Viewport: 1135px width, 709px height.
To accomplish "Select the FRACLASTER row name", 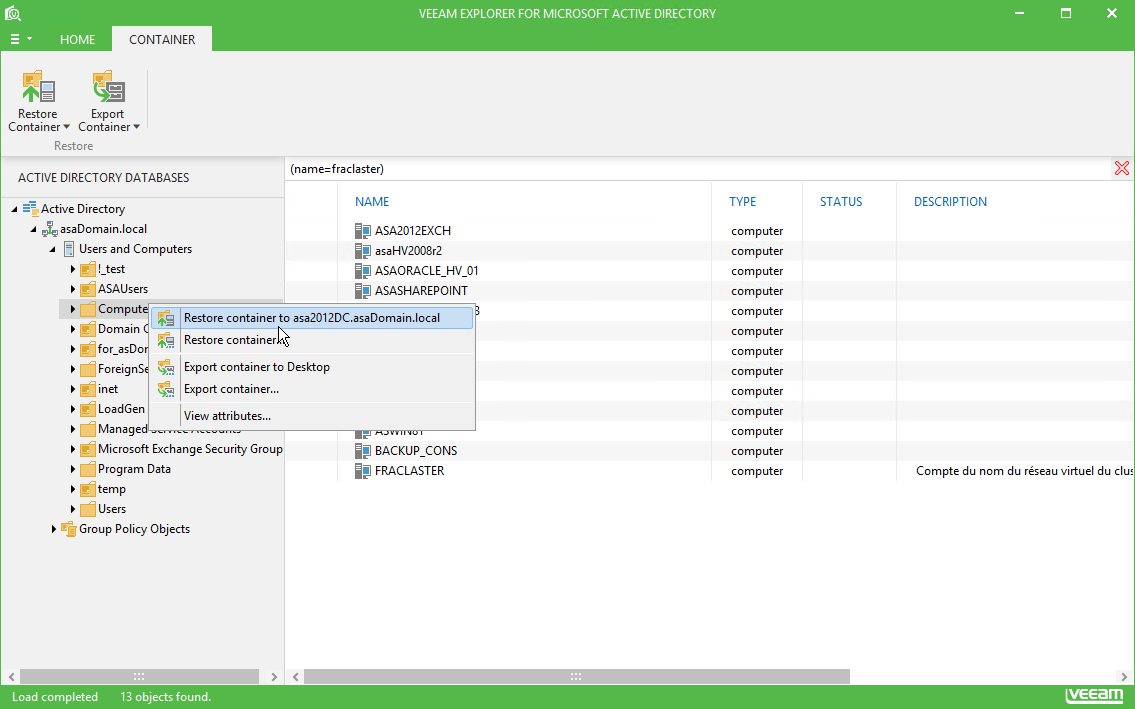I will [x=410, y=471].
